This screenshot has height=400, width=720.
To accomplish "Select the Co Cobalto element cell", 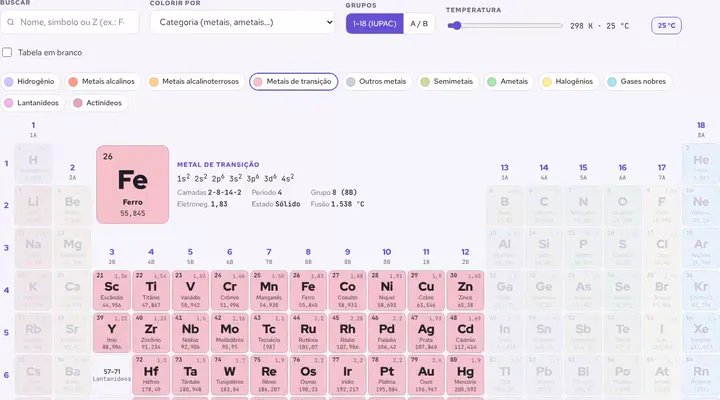I will [348, 290].
